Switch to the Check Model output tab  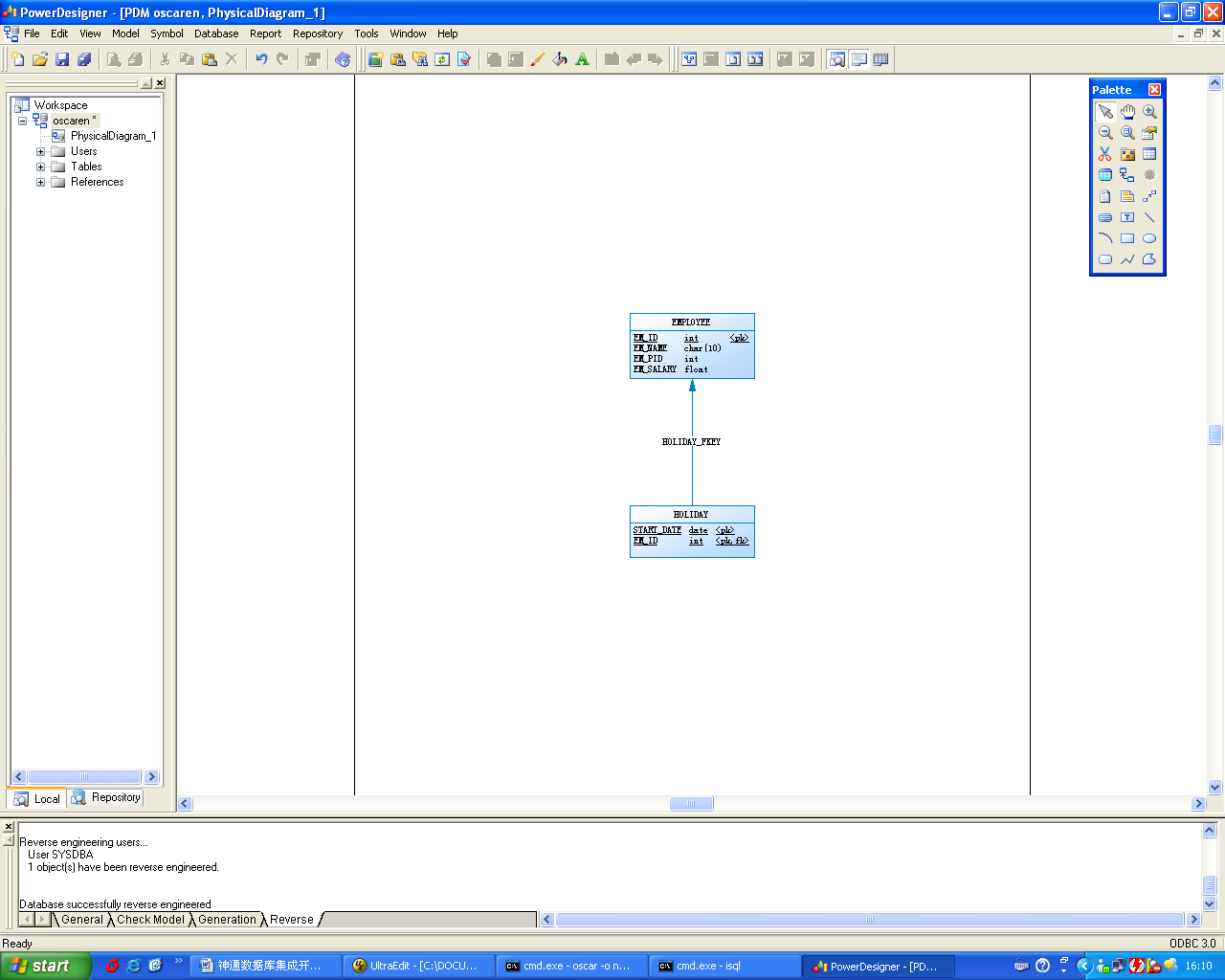click(150, 920)
